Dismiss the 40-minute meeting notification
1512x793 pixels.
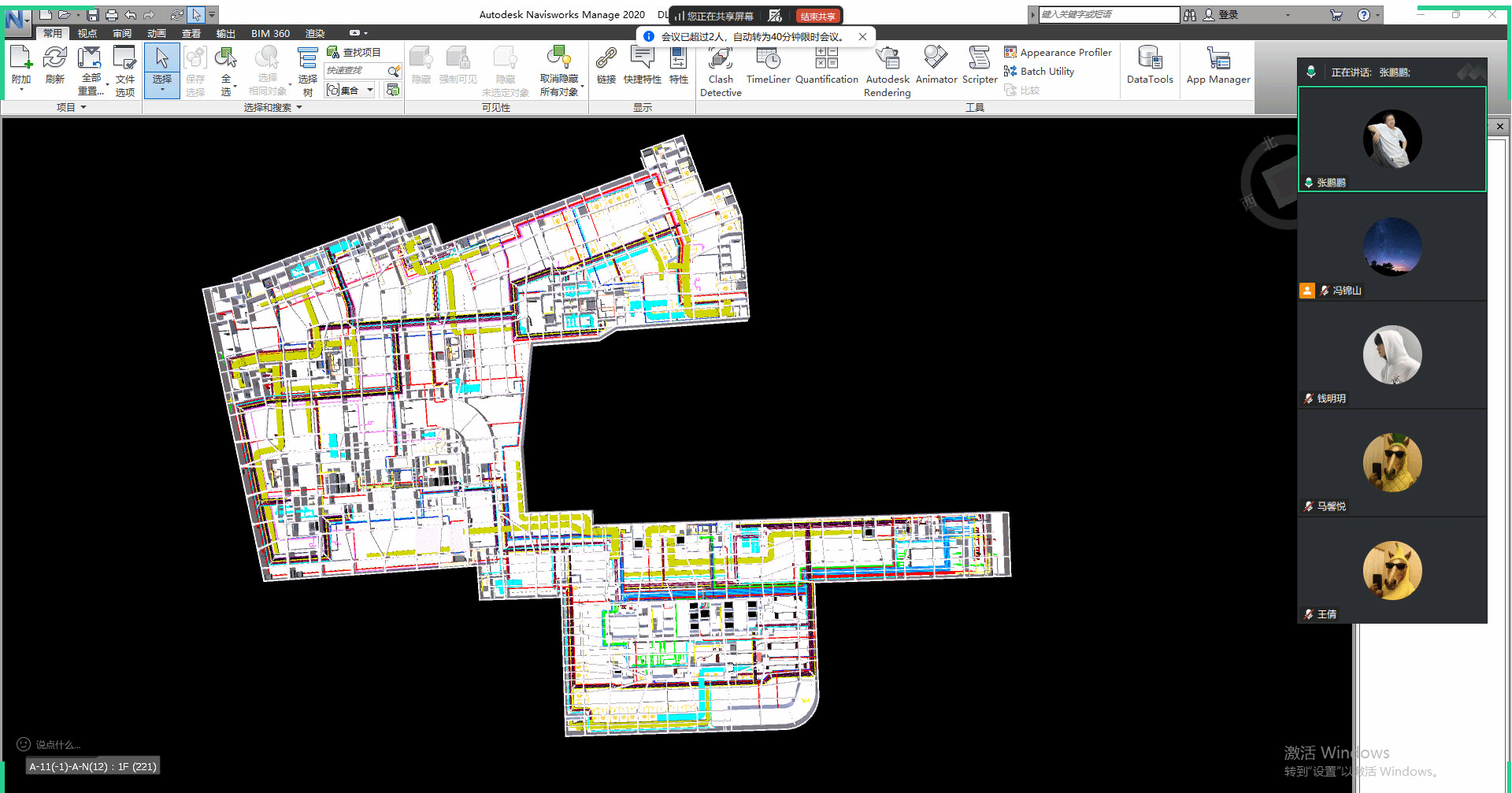click(x=862, y=36)
